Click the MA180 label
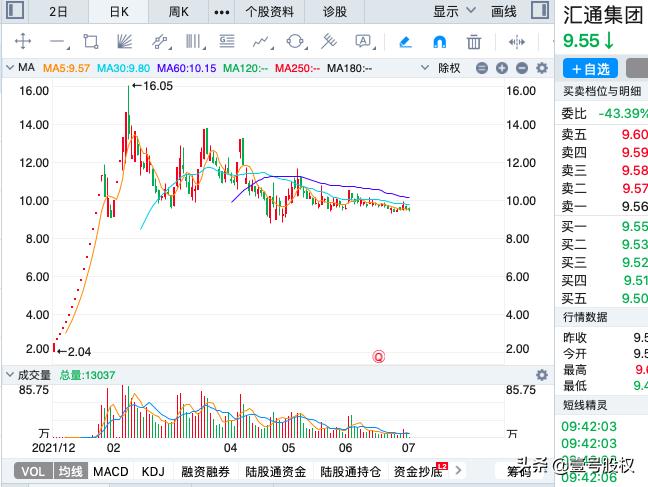The height and width of the screenshot is (487, 648). click(x=349, y=68)
